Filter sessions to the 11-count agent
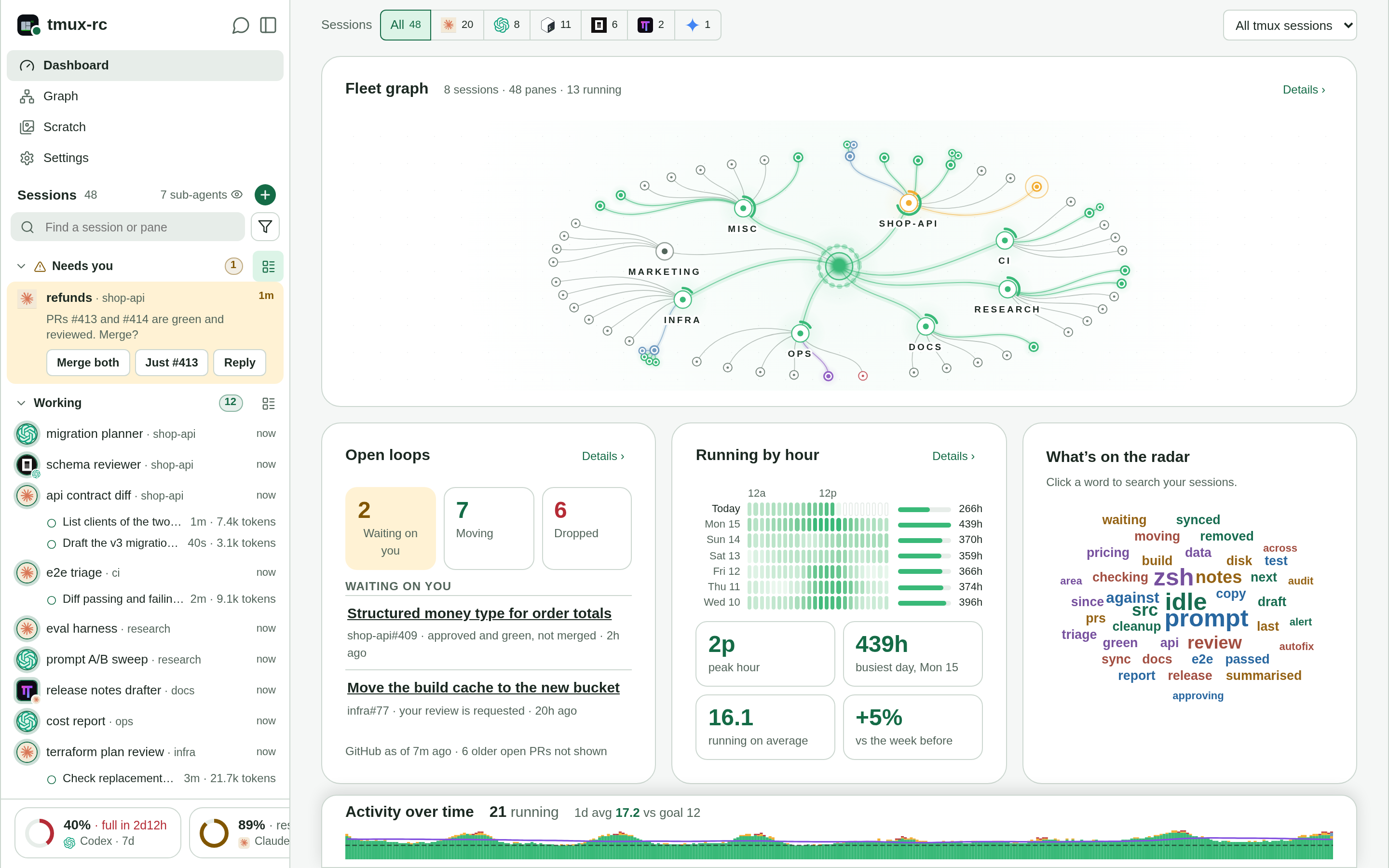 click(556, 25)
